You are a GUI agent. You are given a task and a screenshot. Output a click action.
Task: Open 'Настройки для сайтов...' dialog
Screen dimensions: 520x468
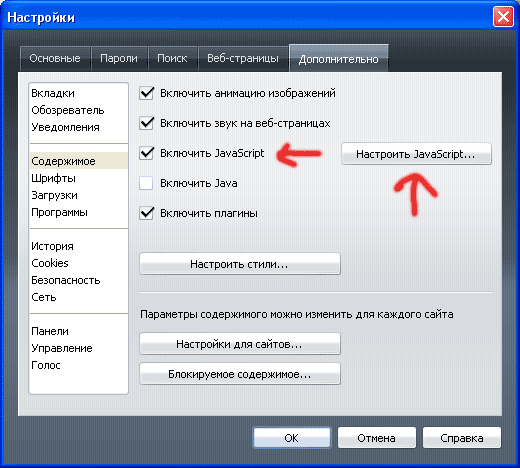pos(240,343)
